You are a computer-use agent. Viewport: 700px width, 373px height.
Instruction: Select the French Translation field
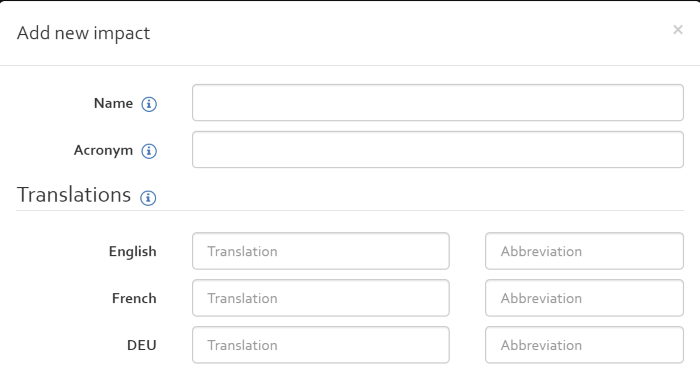(x=321, y=298)
